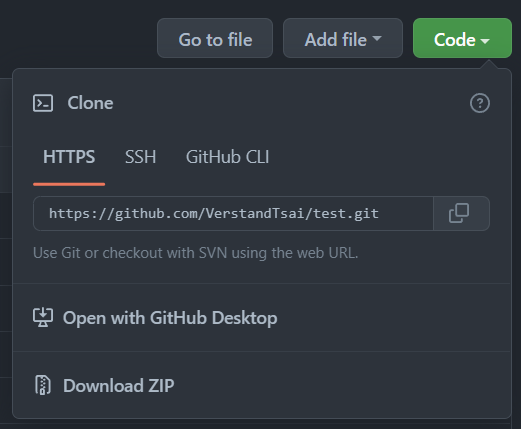Viewport: 521px width, 429px height.
Task: Select the HTTPS clone tab
Action: point(69,157)
